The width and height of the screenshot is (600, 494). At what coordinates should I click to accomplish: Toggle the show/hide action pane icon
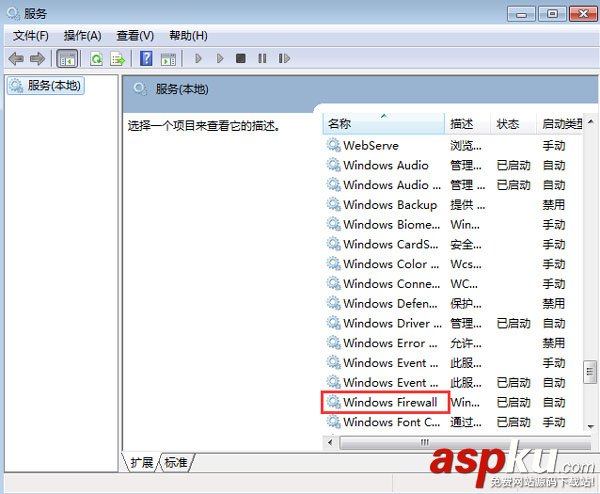coord(168,59)
